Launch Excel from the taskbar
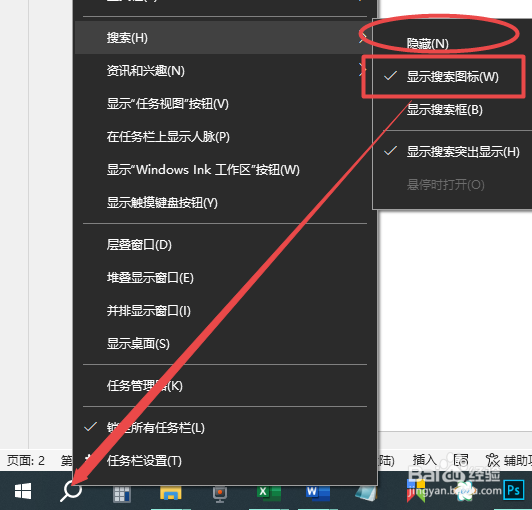This screenshot has height=510, width=532. (x=269, y=492)
